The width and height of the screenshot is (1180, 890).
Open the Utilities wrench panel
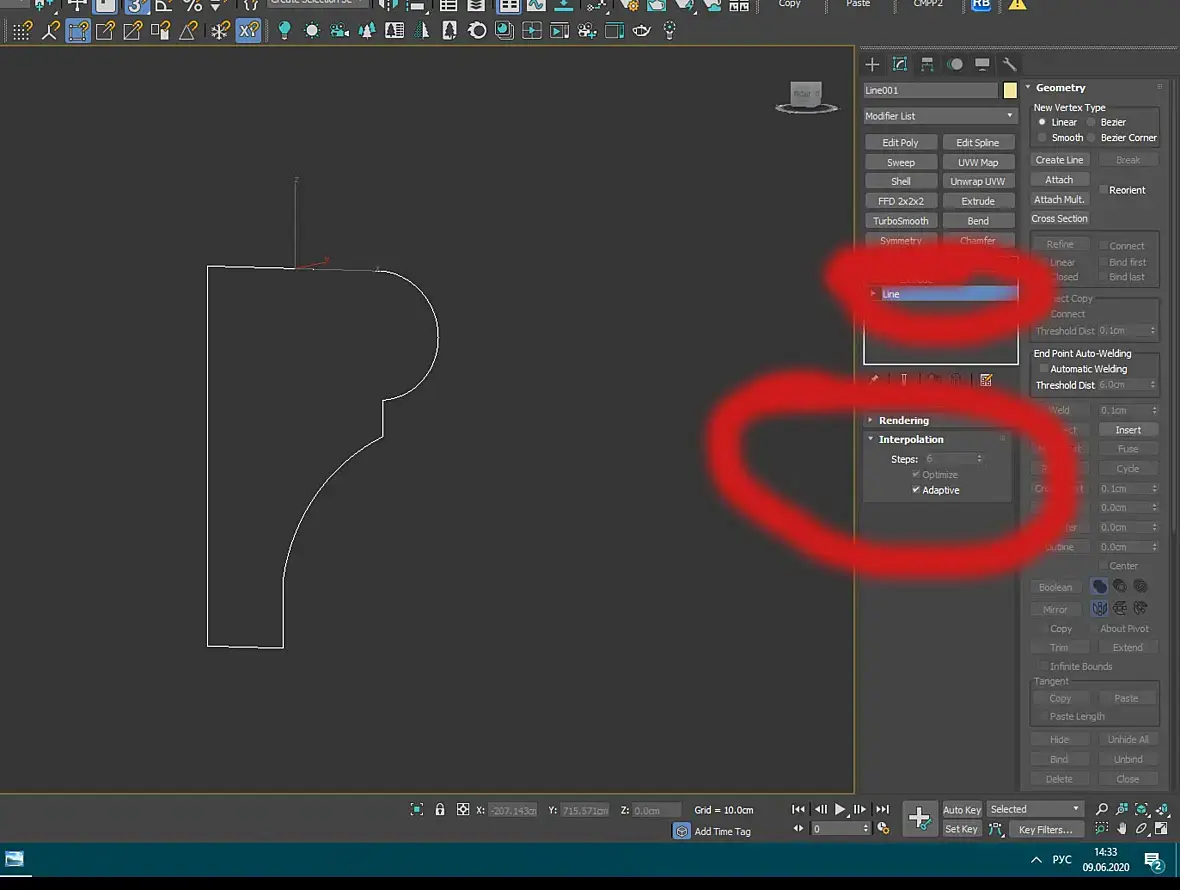point(1010,64)
